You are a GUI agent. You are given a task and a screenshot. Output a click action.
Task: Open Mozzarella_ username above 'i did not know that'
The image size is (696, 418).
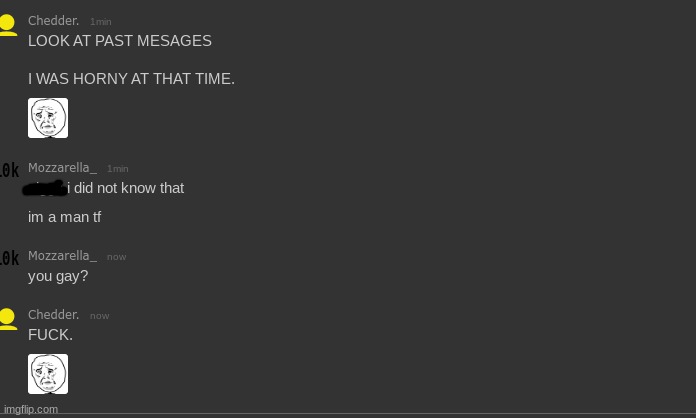pyautogui.click(x=62, y=168)
